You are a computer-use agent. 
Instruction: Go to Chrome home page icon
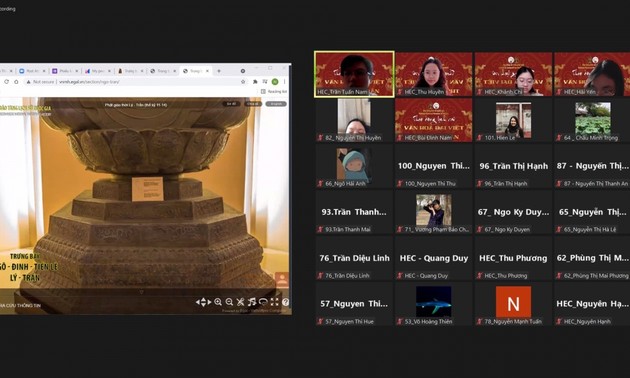coord(16,82)
